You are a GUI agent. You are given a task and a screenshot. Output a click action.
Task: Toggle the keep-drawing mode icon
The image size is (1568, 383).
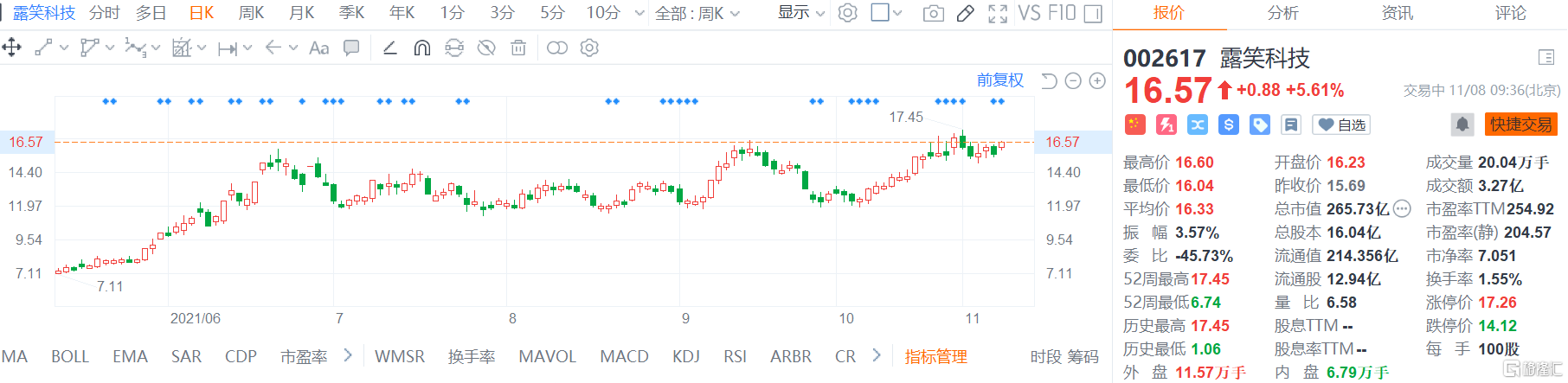coord(454,48)
